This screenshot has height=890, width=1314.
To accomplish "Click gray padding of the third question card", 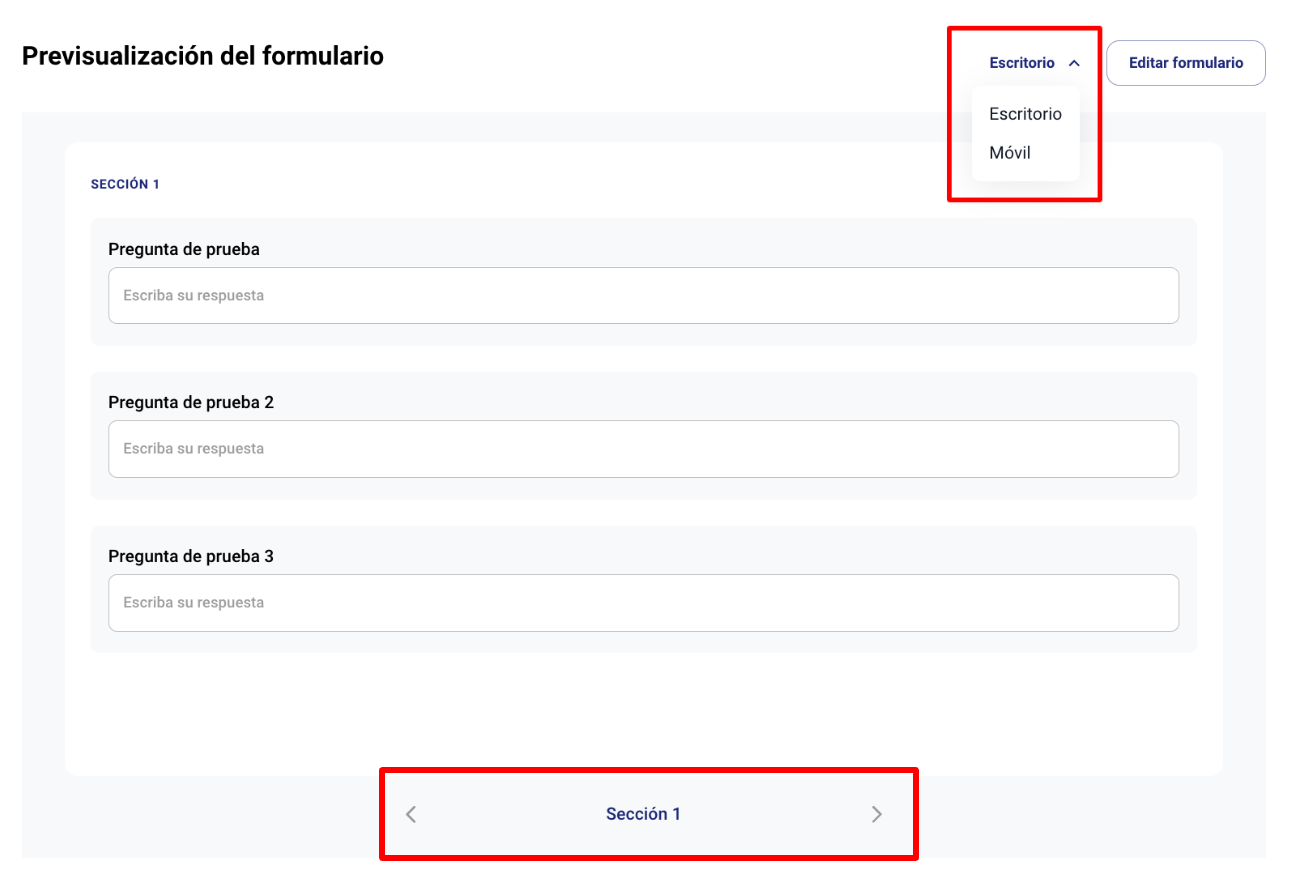I will 643,642.
